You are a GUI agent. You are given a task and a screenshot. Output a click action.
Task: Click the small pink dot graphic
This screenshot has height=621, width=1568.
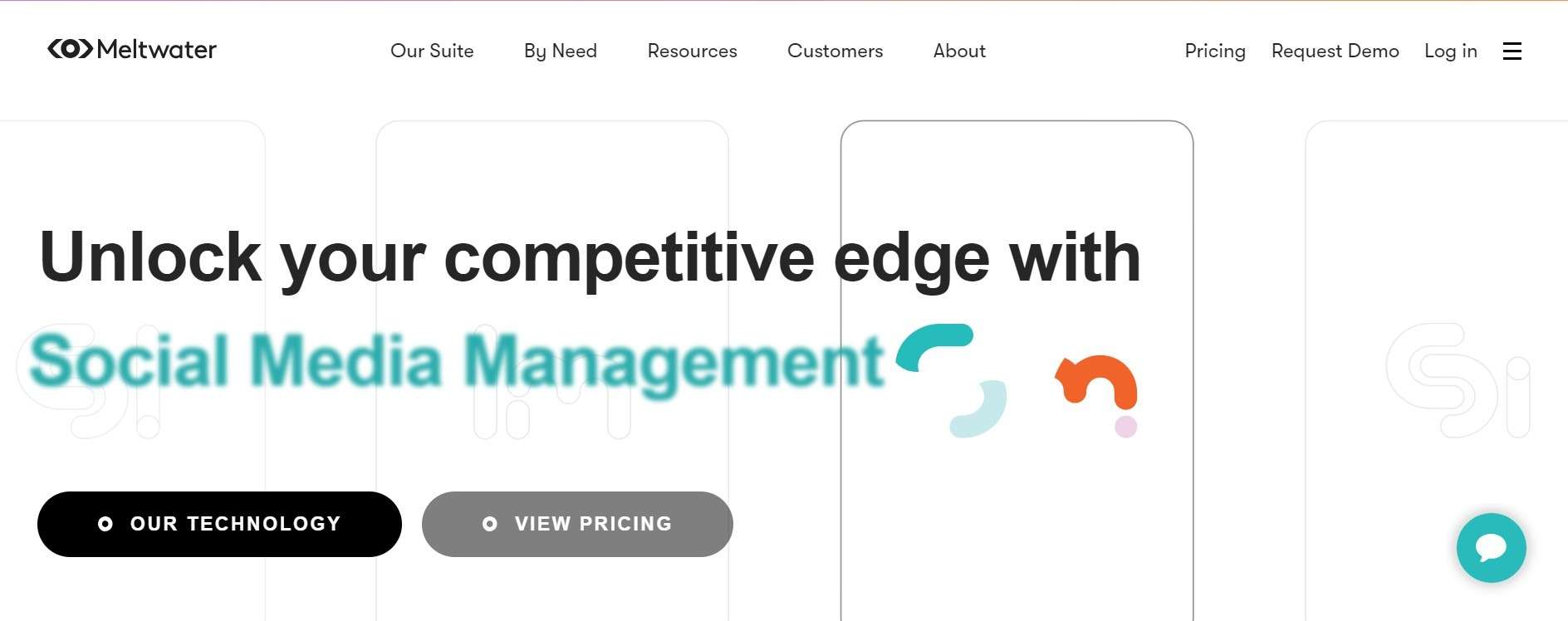click(1125, 427)
